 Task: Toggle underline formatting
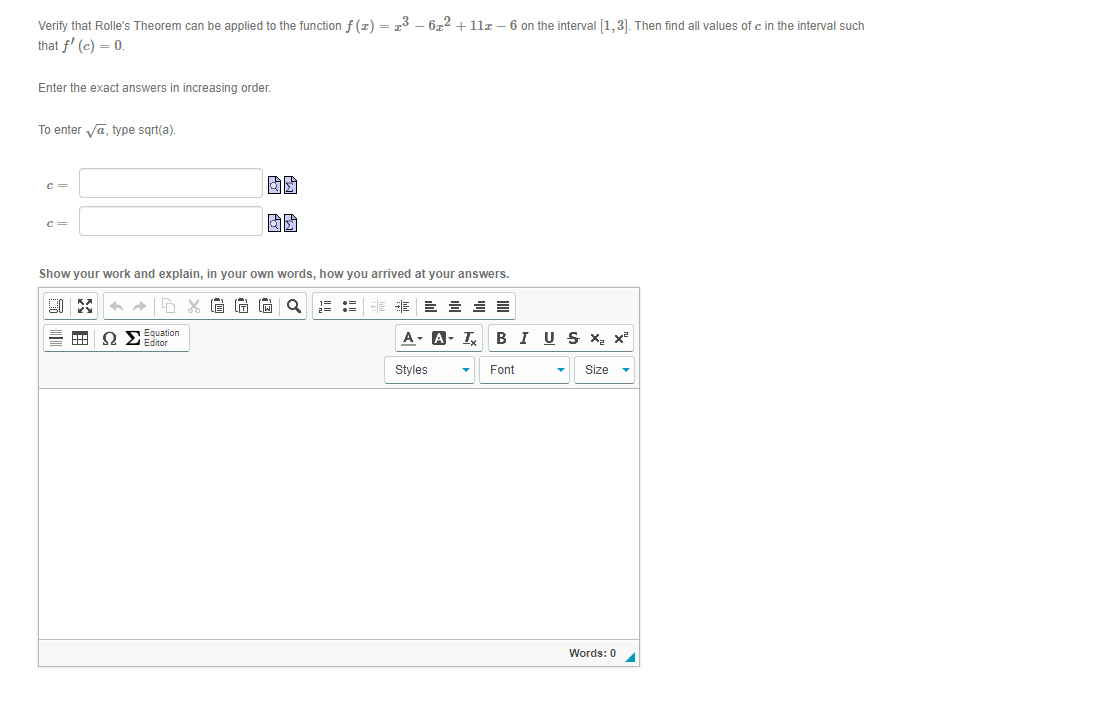(548, 338)
